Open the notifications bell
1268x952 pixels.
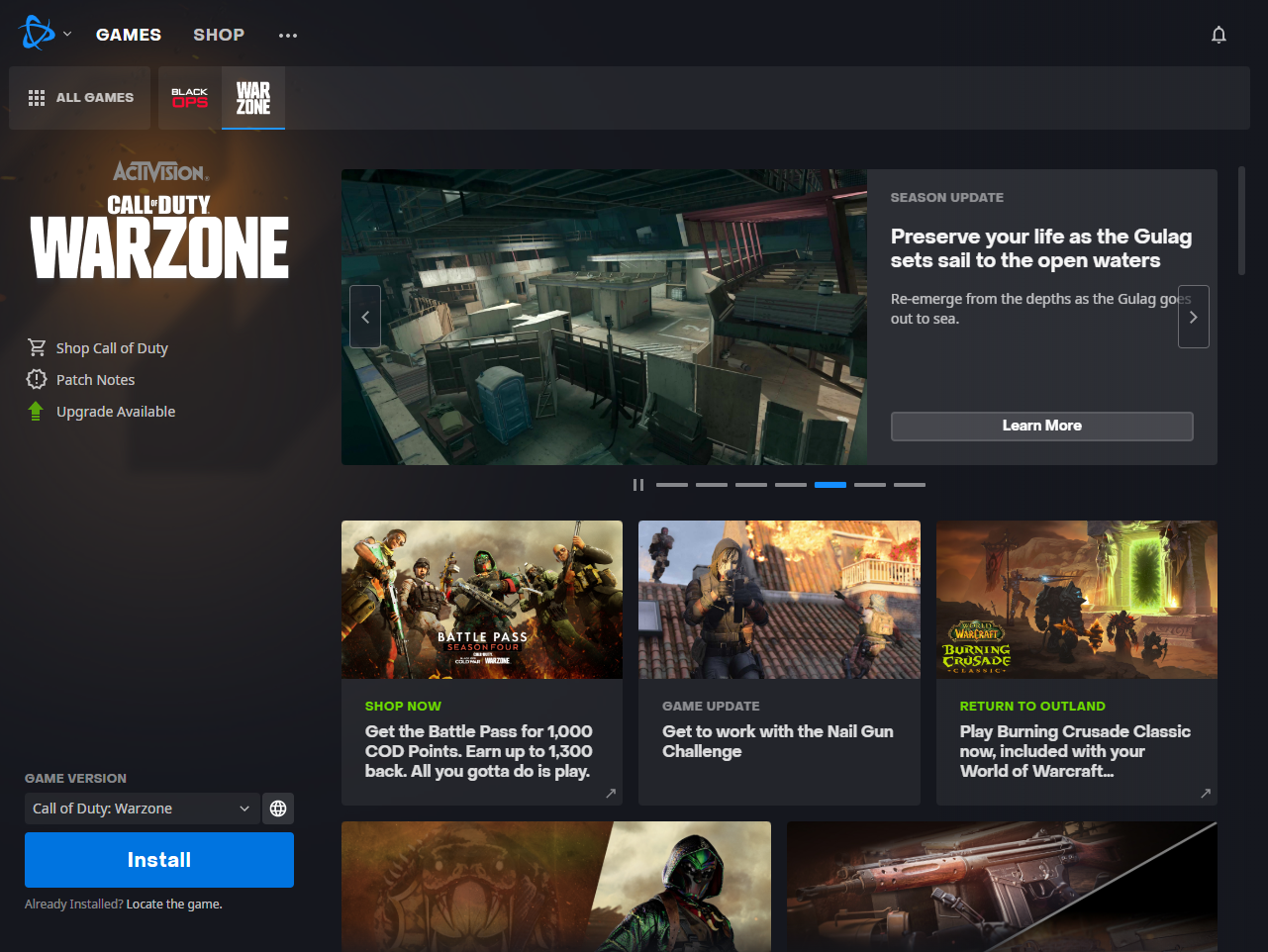(1219, 35)
